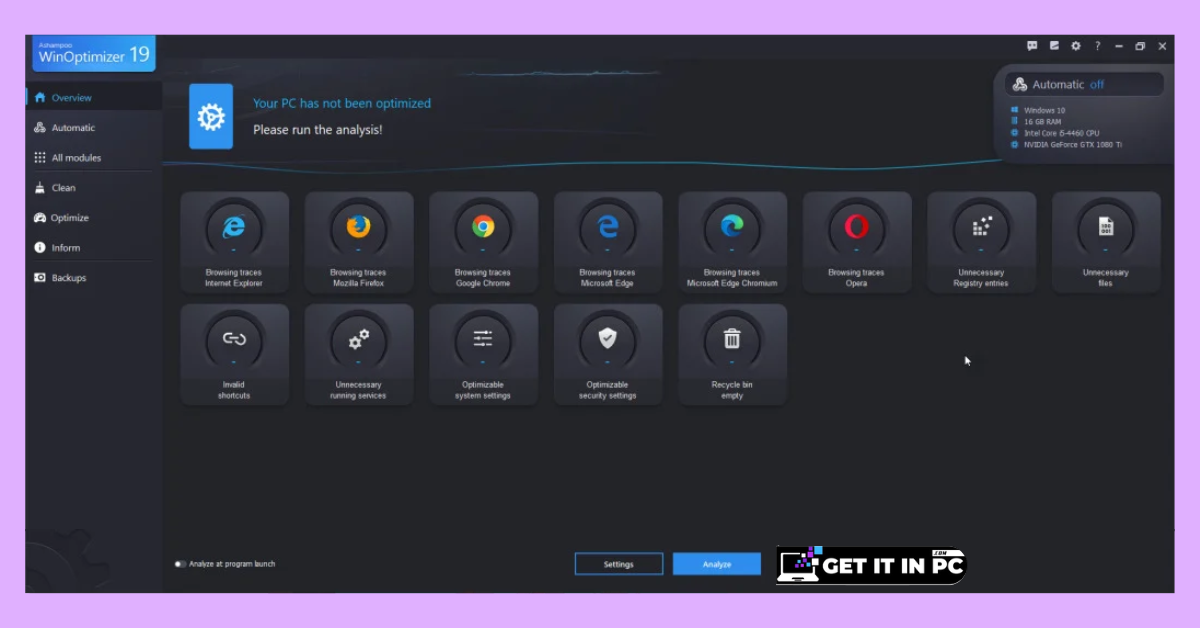
Task: Open settings gear in title bar
Action: (1076, 46)
